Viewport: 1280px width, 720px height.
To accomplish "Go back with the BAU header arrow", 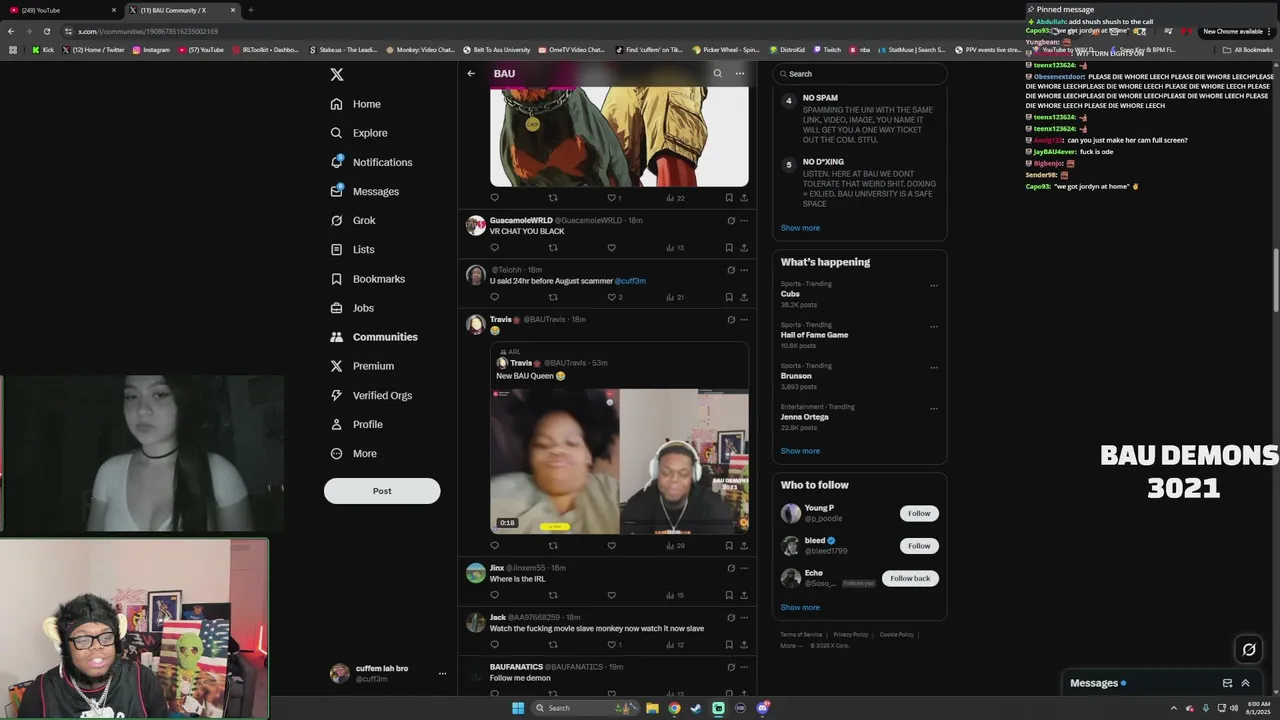I will coord(471,73).
